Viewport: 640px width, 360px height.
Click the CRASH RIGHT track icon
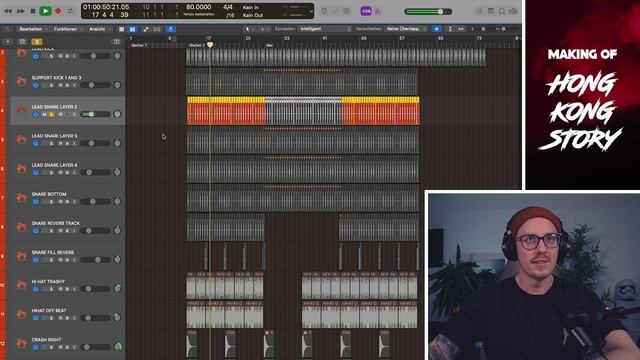(21, 343)
